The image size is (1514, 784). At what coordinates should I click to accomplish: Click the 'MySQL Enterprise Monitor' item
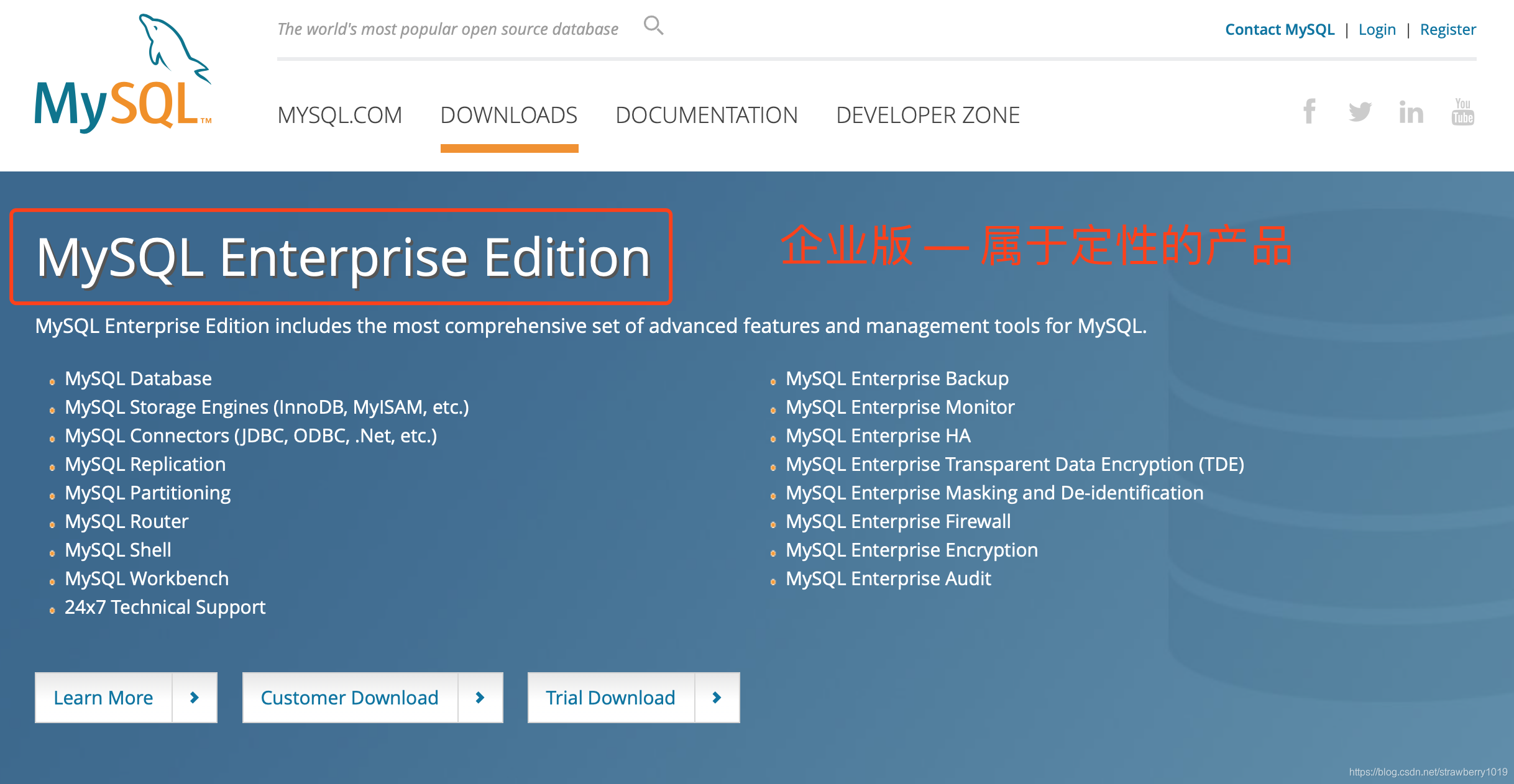click(x=900, y=407)
